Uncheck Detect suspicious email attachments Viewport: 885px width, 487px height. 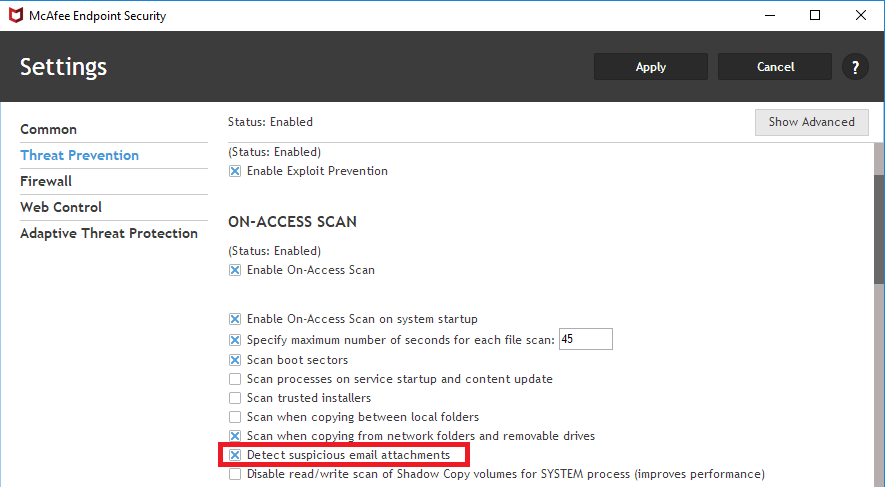click(x=235, y=455)
